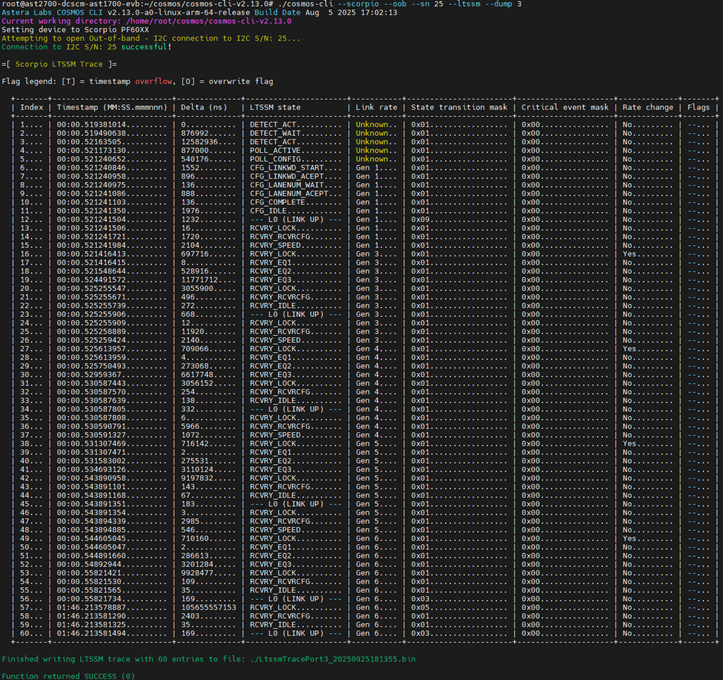This screenshot has width=723, height=680.
Task: Click the Link rate column header
Action: [x=376, y=107]
